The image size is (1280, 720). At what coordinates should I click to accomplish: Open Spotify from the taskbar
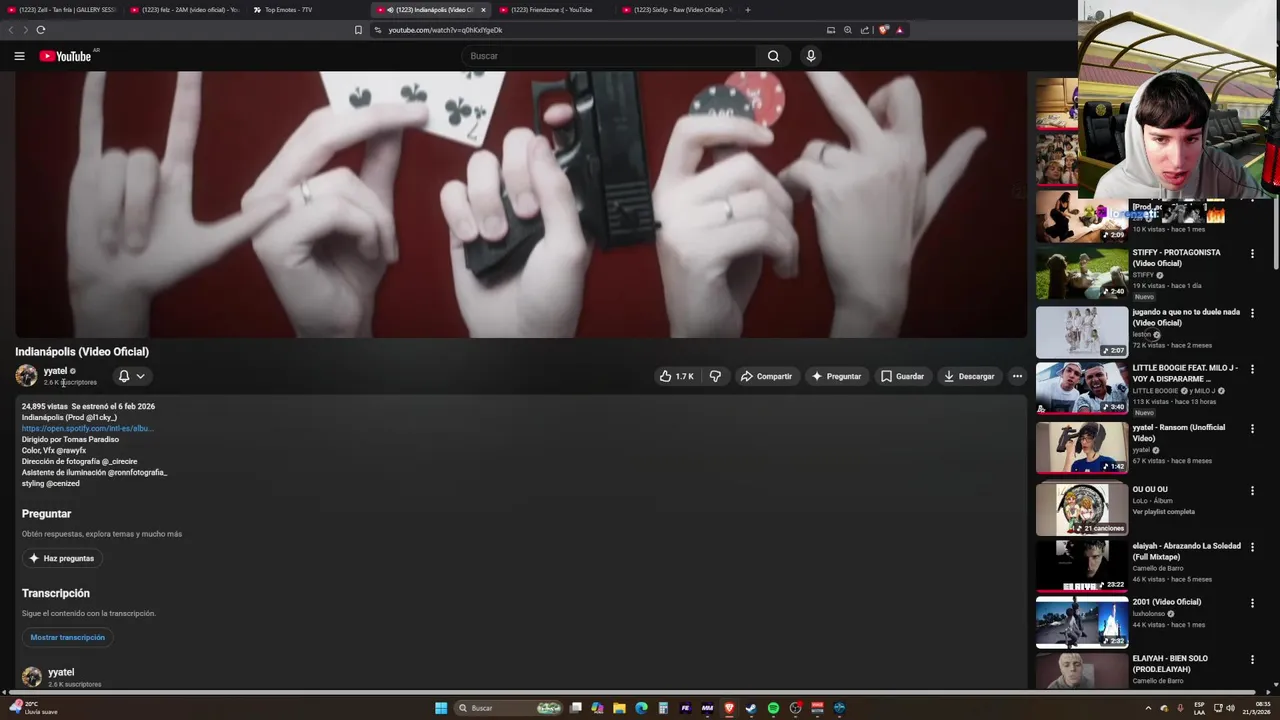point(773,708)
